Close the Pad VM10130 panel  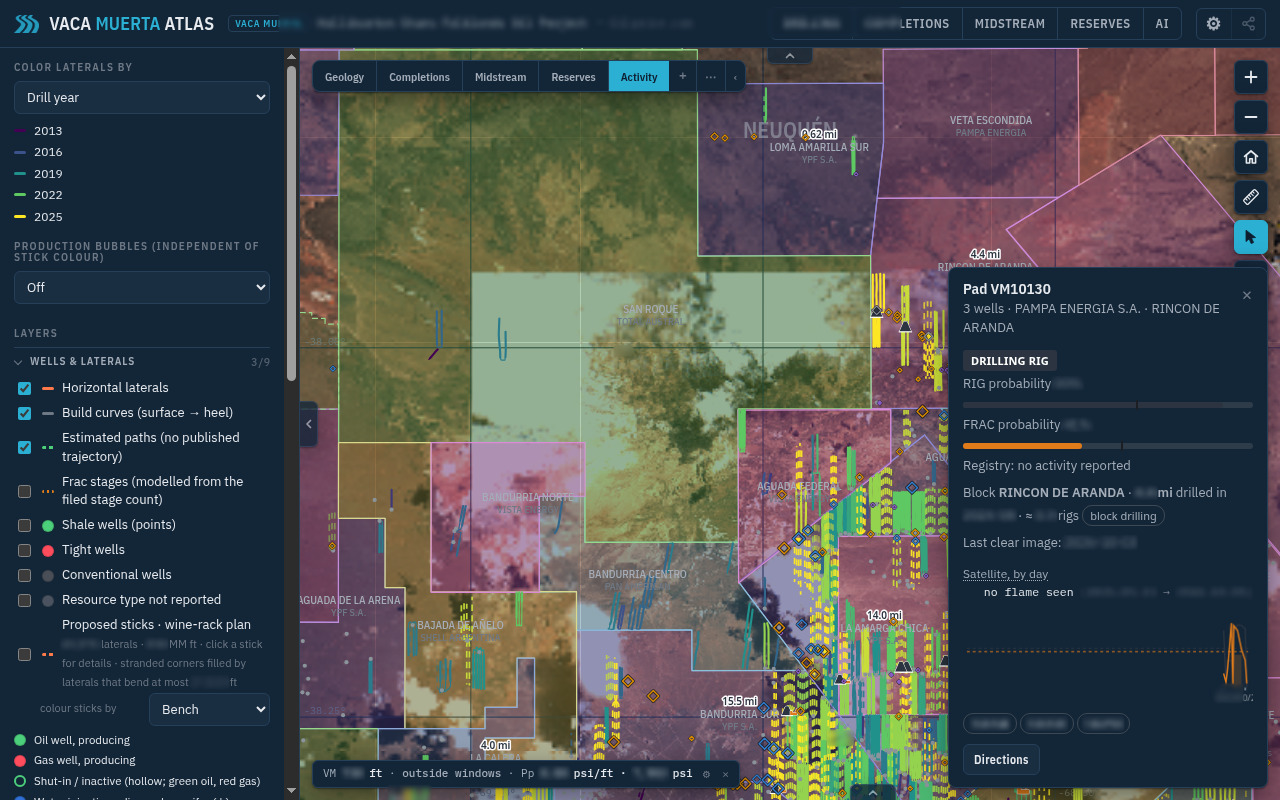pyautogui.click(x=1247, y=295)
